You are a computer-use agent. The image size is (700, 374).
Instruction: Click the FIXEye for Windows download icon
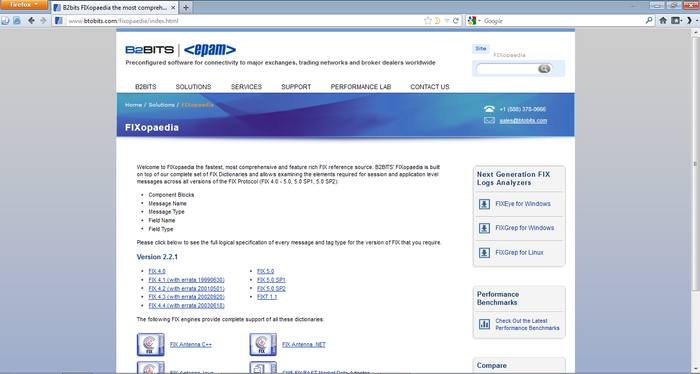click(484, 204)
